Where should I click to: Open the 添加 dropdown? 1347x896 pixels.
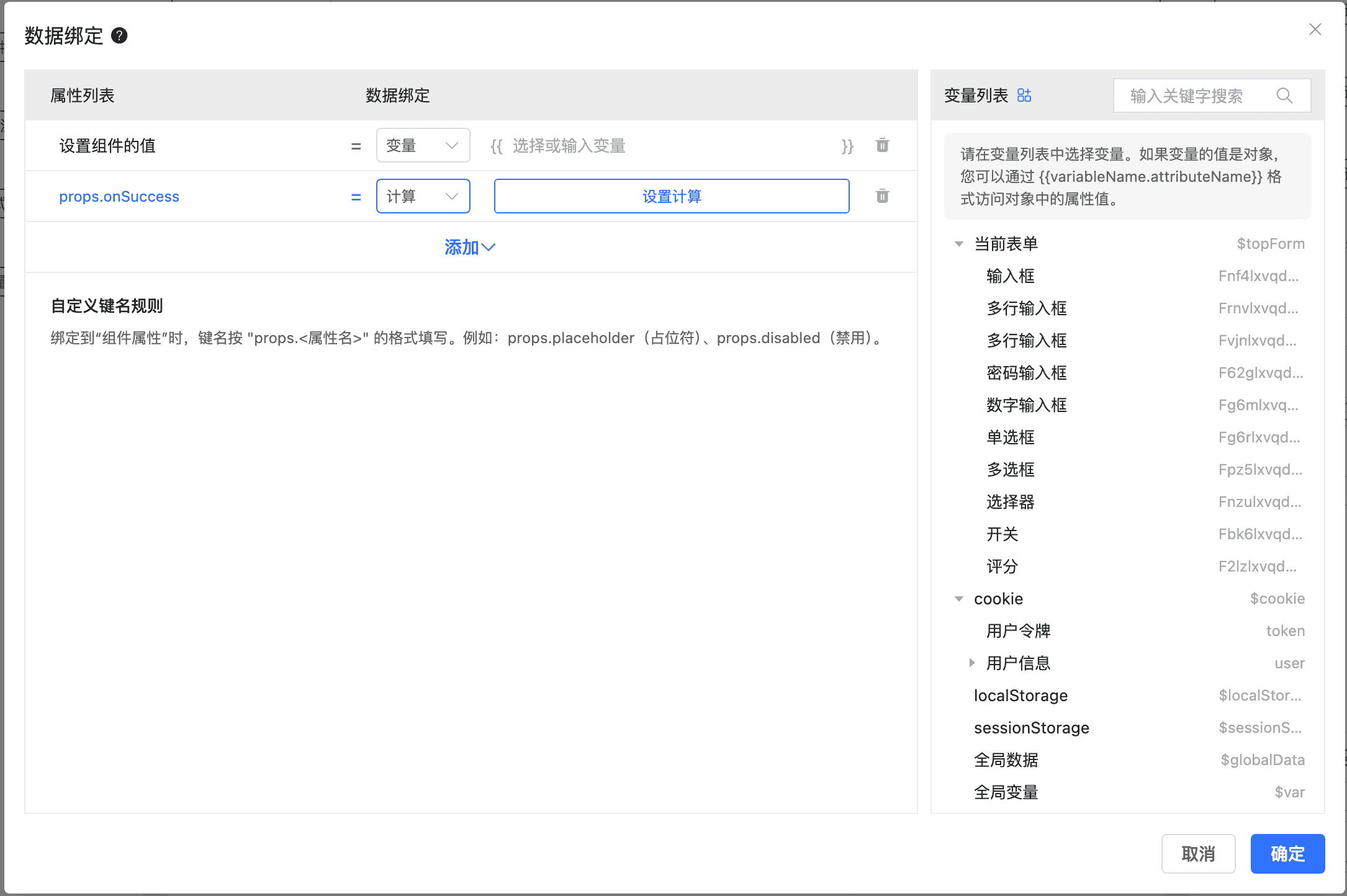[x=470, y=247]
